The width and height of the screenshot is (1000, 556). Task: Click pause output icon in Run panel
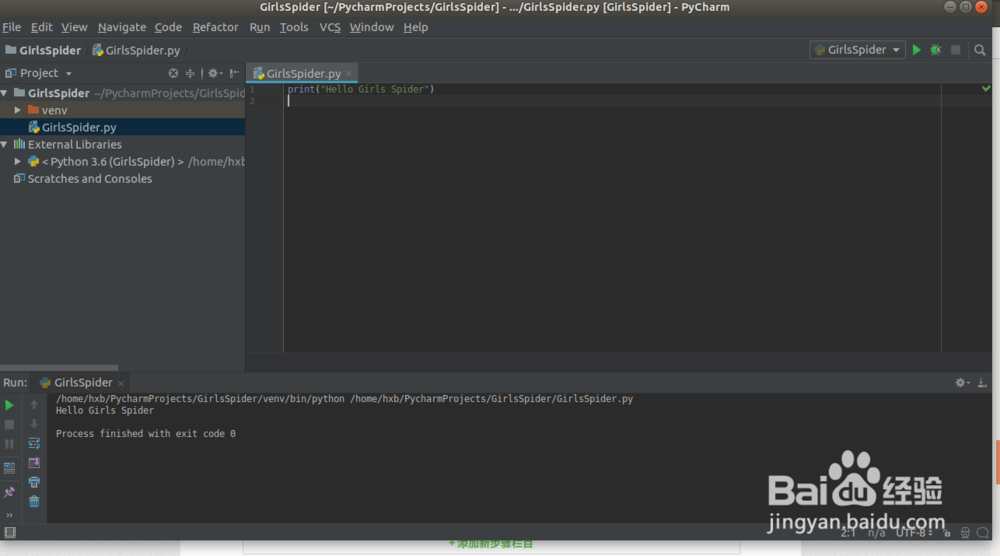(10, 444)
